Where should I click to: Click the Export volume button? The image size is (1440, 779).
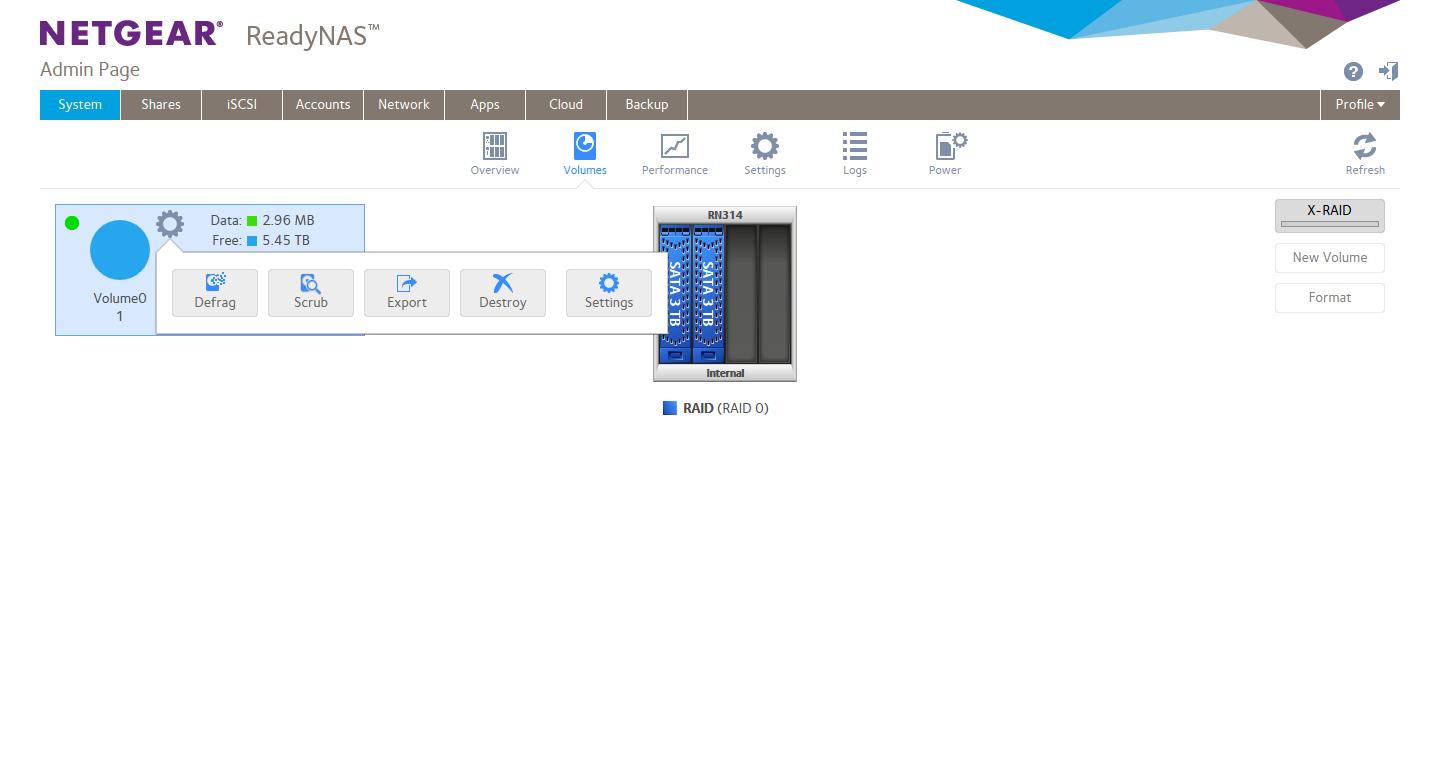[x=407, y=293]
